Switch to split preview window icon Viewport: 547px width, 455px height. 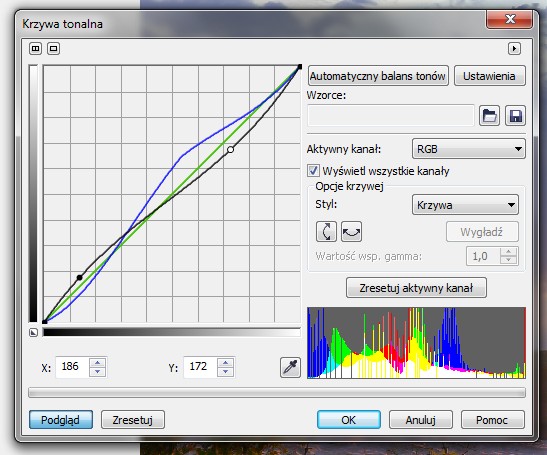[x=35, y=49]
